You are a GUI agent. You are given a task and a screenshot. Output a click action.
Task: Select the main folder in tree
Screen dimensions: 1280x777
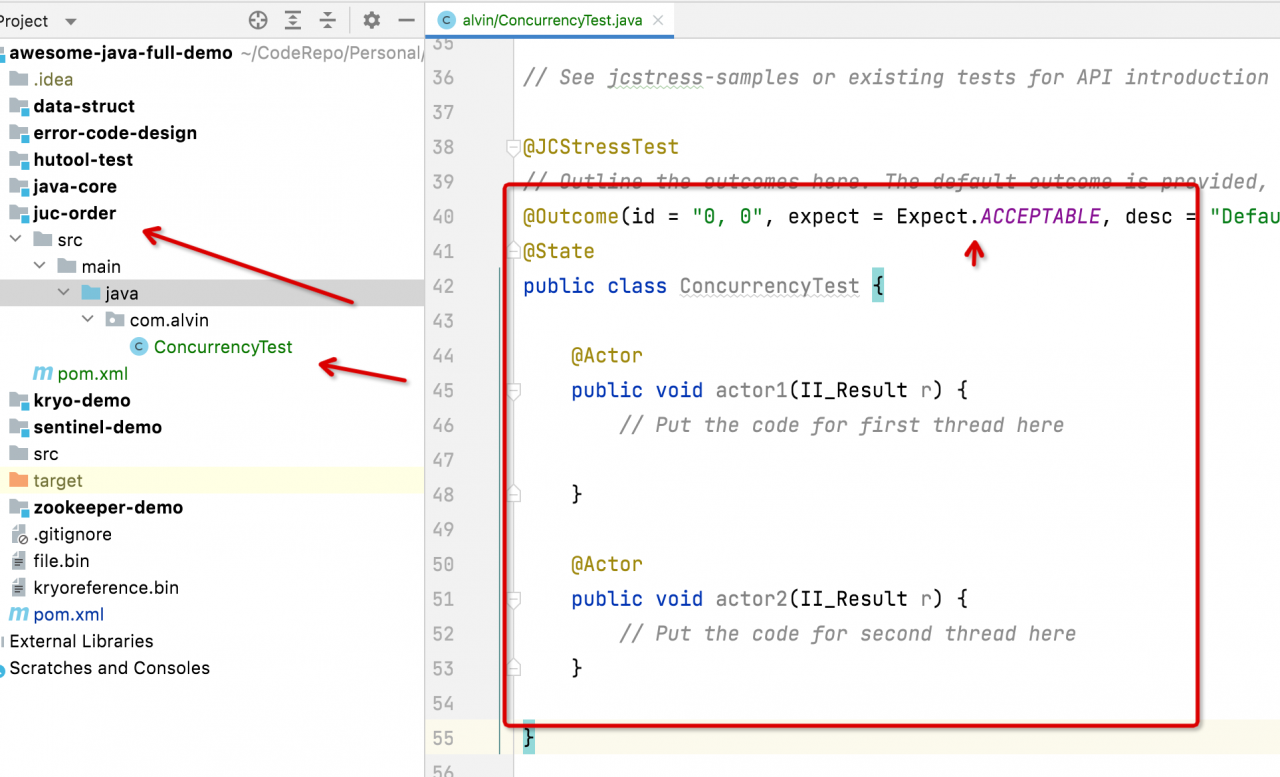(x=101, y=267)
